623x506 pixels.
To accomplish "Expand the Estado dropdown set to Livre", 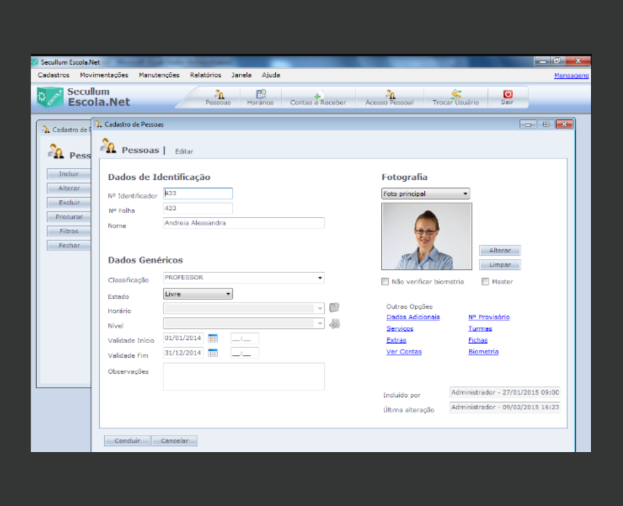I will 198,294.
